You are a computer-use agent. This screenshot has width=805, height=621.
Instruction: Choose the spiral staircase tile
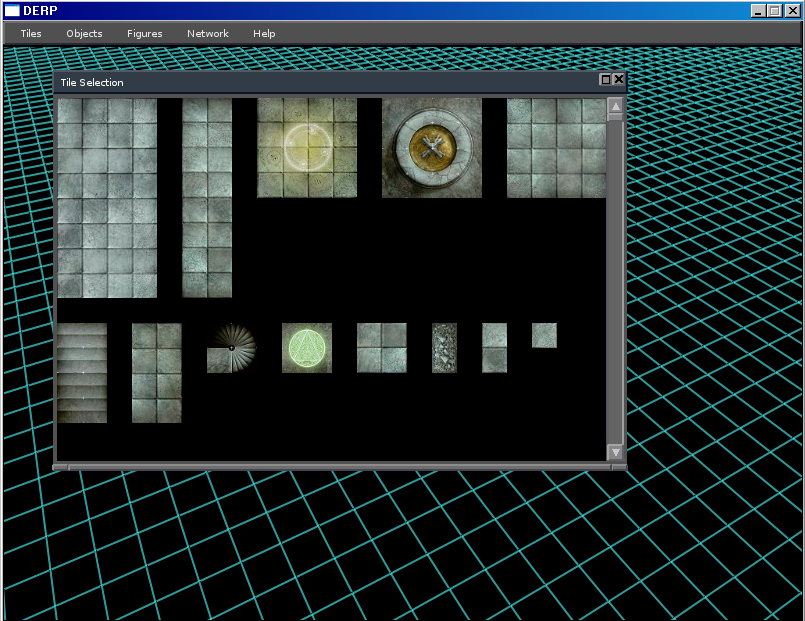(x=232, y=348)
